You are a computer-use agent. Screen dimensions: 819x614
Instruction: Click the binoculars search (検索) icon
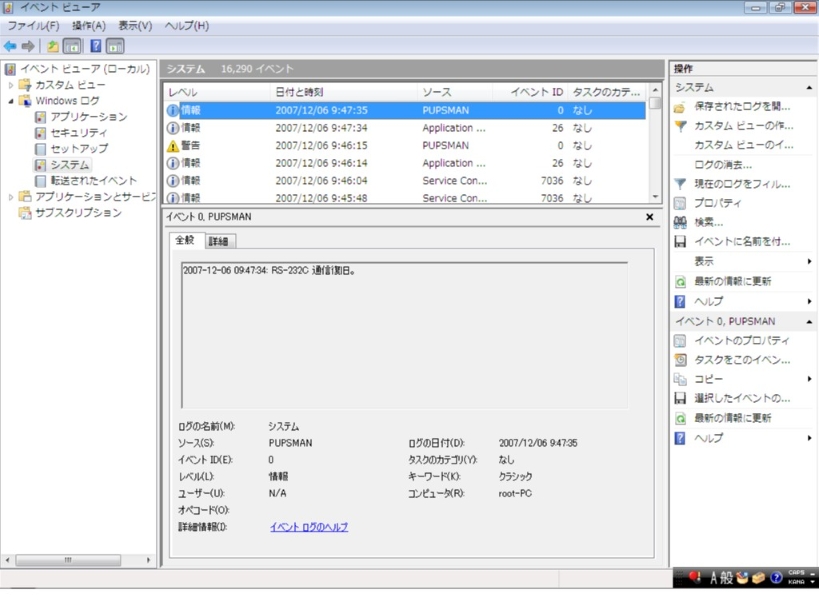680,222
